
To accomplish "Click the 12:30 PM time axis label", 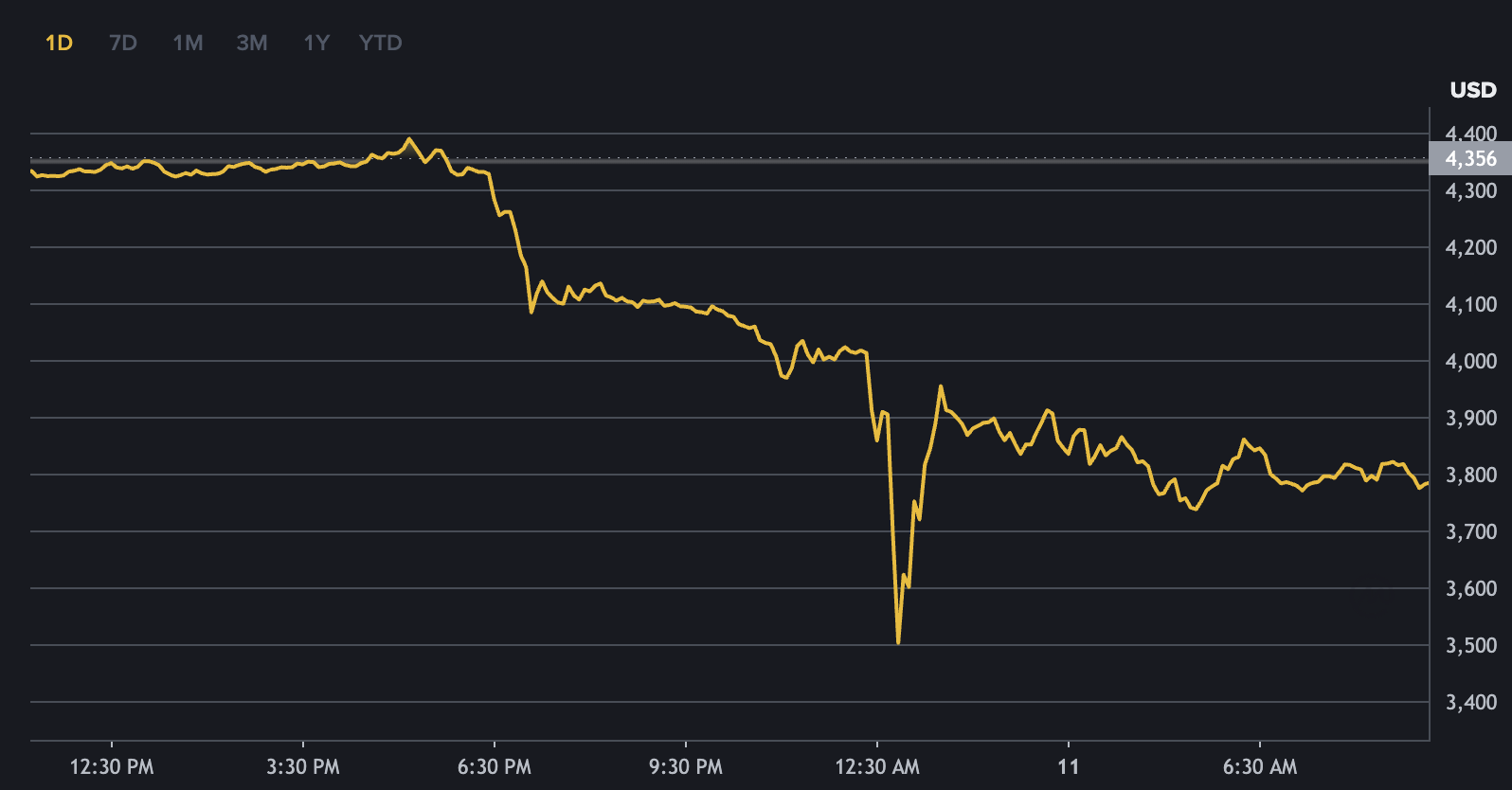I will coord(112,766).
